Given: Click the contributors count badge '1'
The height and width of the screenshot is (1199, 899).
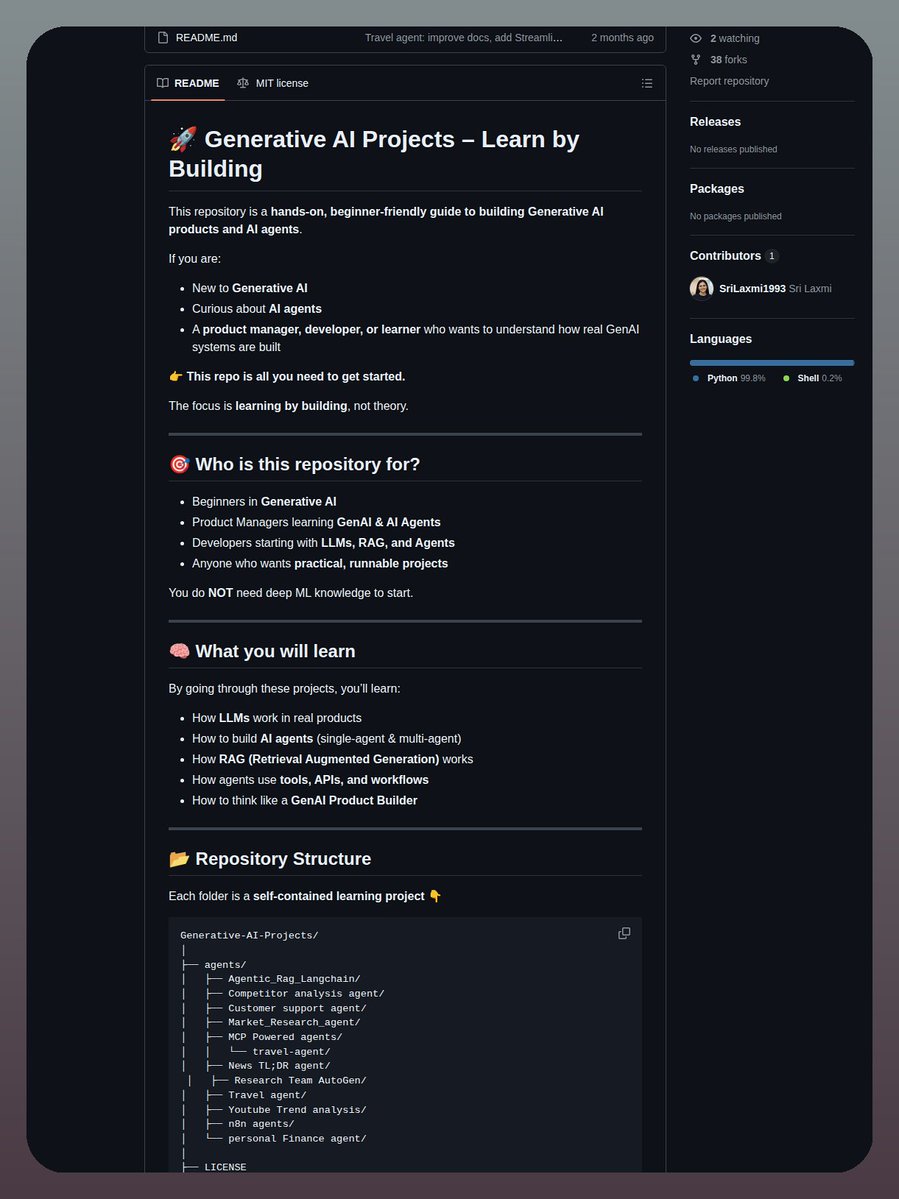Looking at the screenshot, I should (x=771, y=255).
